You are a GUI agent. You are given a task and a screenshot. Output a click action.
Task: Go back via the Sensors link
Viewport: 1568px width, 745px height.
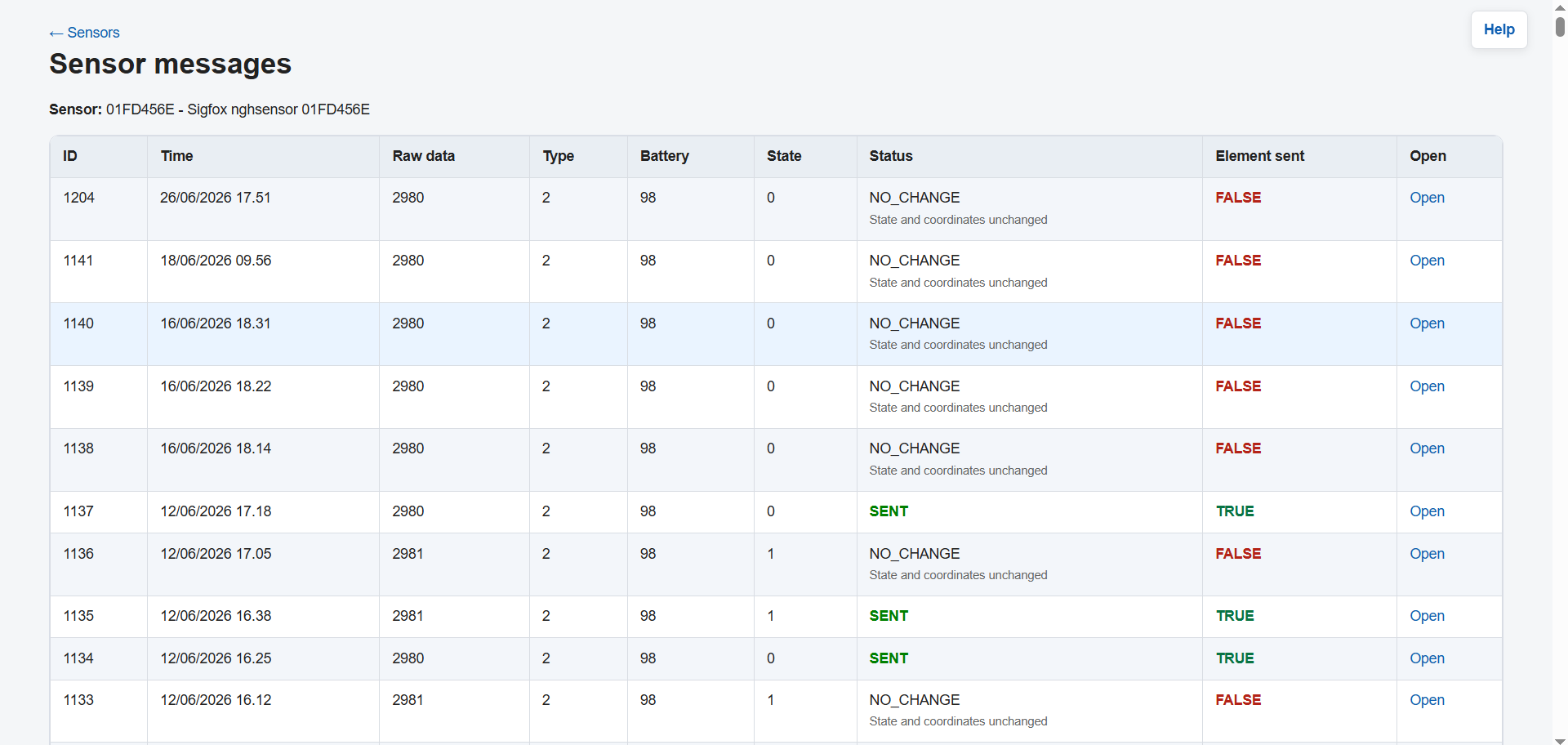tap(84, 33)
